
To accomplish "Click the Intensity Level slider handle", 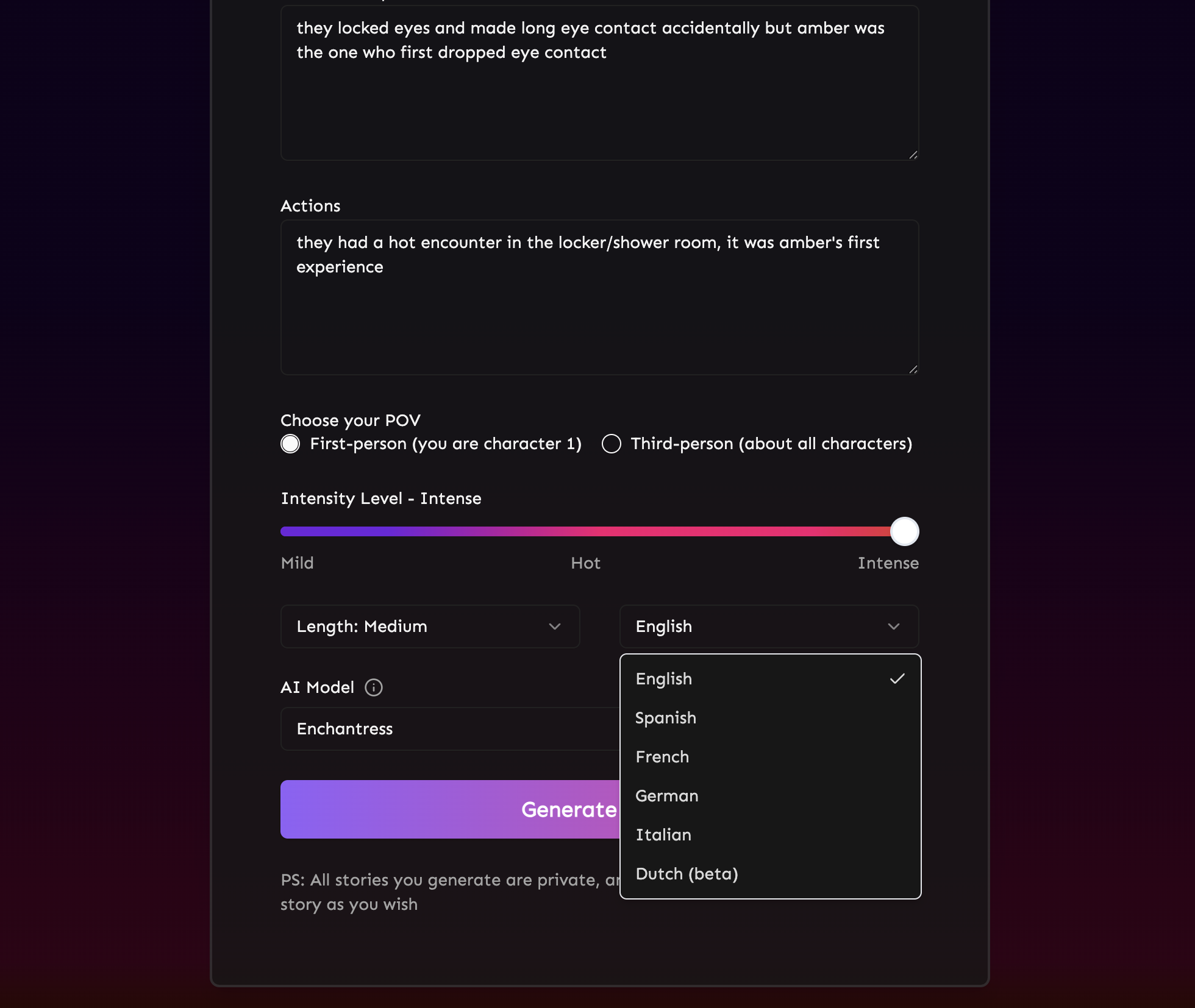I will 904,531.
